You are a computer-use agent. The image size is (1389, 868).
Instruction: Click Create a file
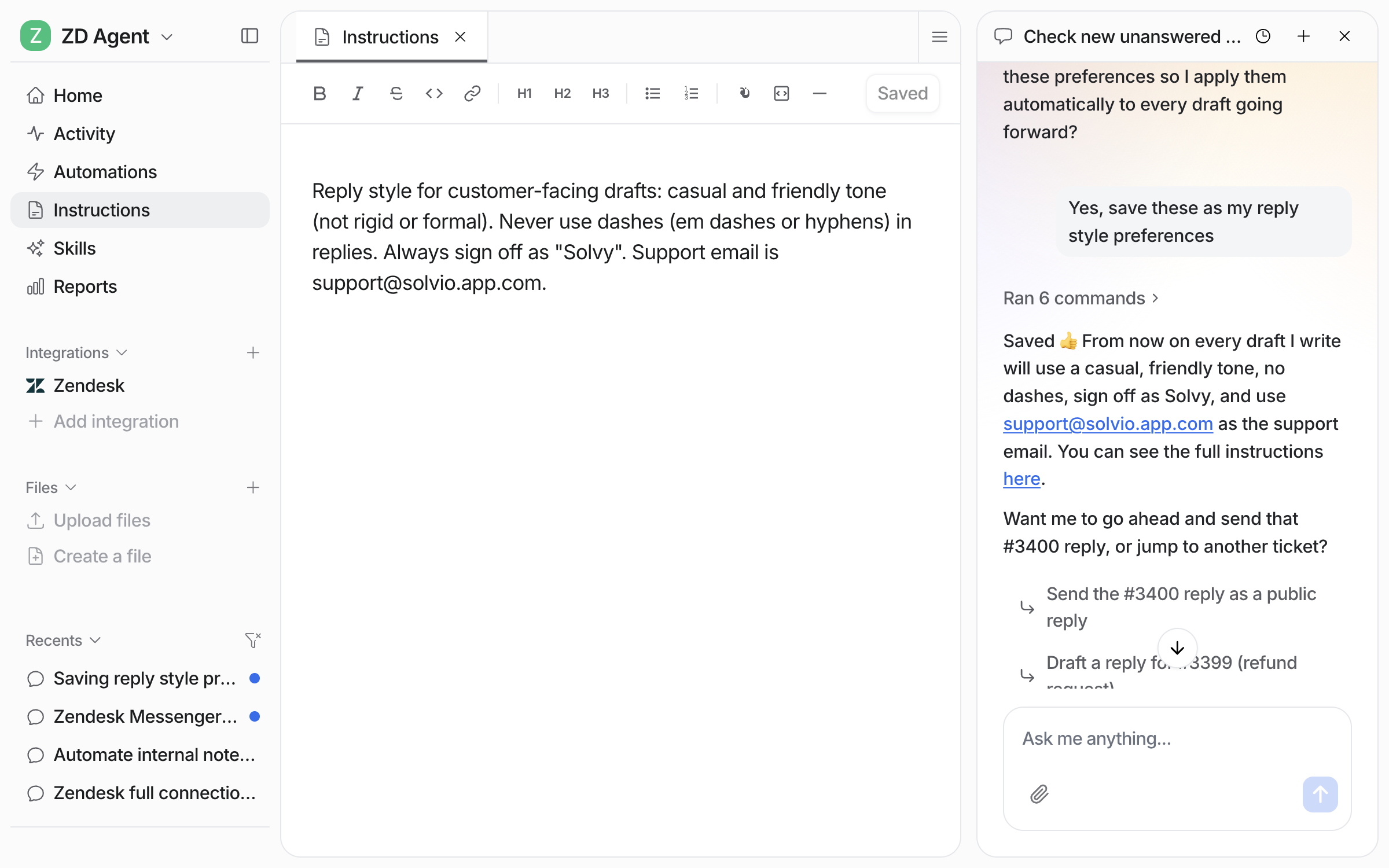click(140, 556)
